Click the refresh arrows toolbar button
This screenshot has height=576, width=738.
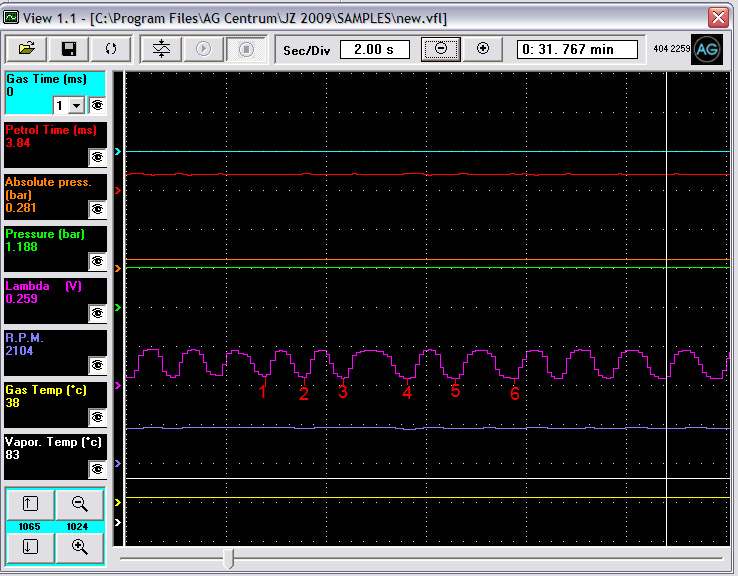(111, 49)
